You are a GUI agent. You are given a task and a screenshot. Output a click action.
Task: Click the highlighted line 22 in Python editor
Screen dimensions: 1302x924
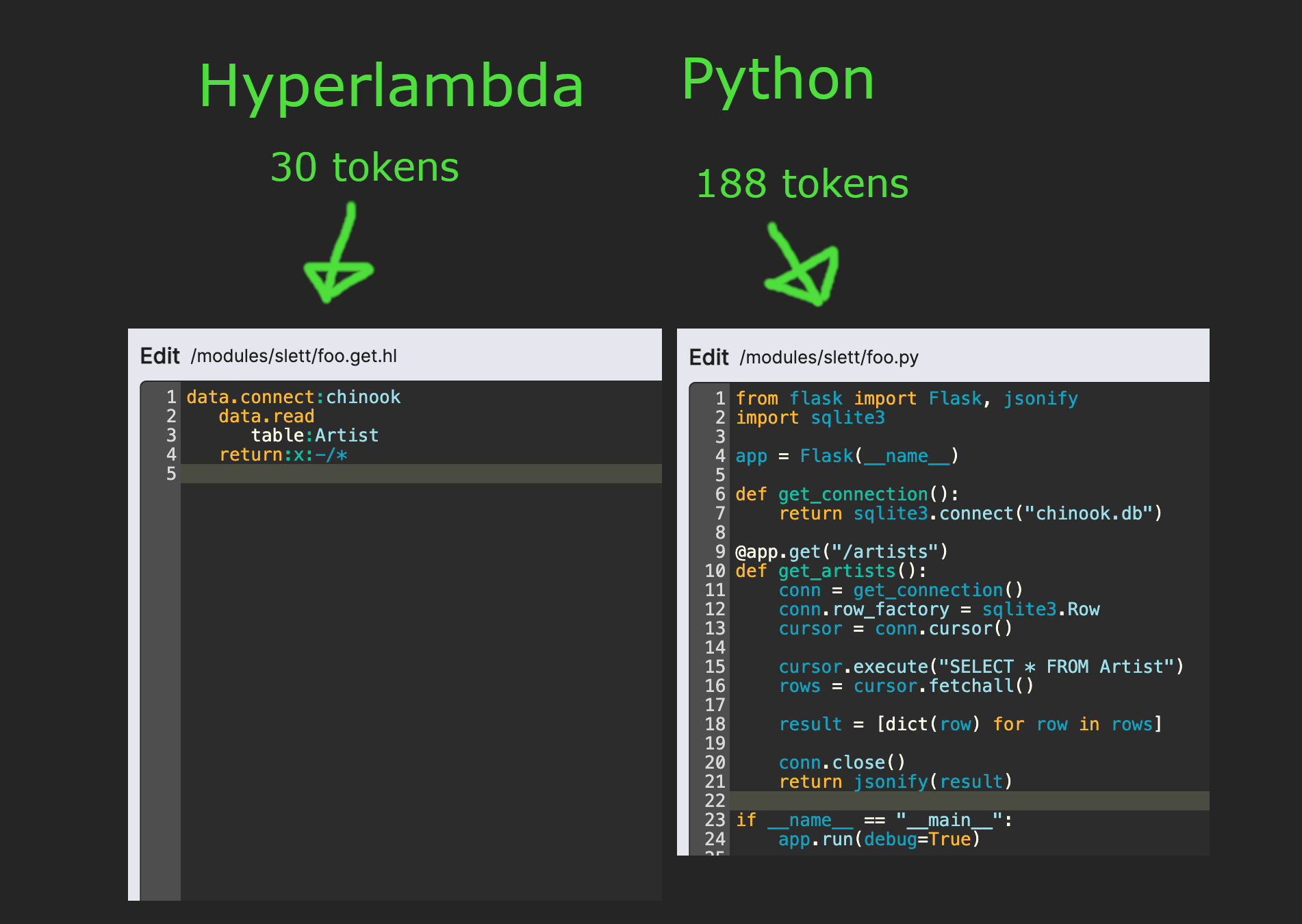coord(958,801)
